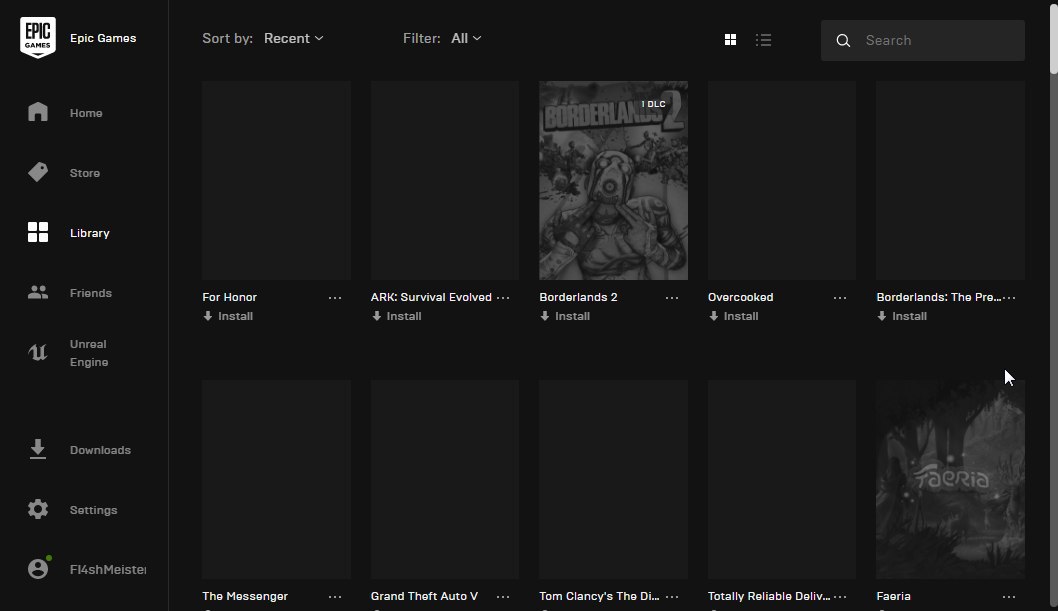Open For Honor options menu (three dots)
This screenshot has width=1058, height=611.
[x=335, y=297]
